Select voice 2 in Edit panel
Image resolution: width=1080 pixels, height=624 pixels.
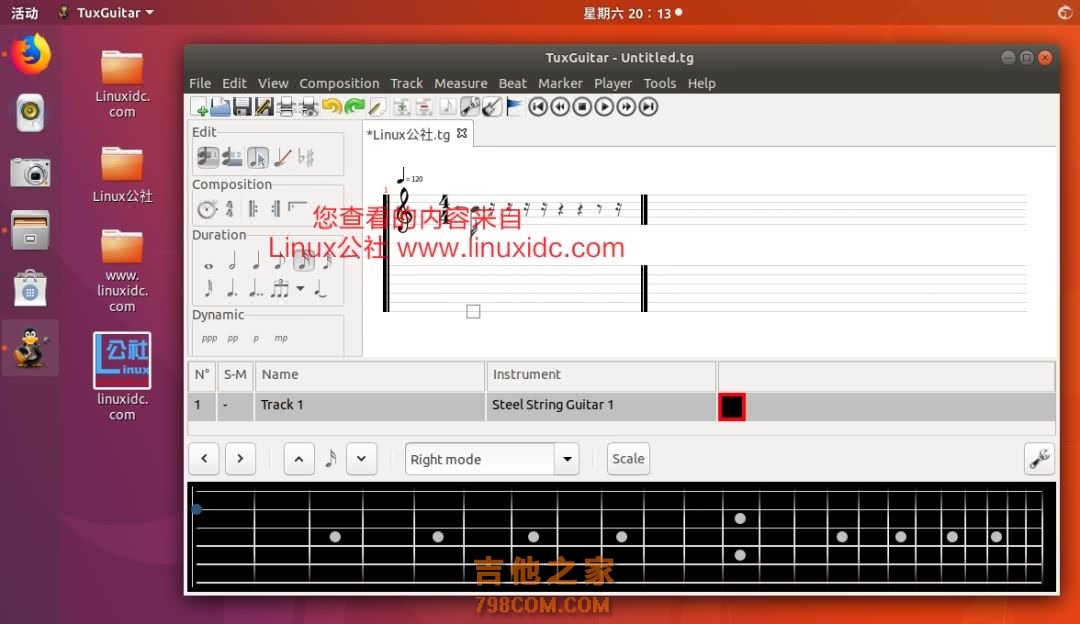click(x=232, y=158)
